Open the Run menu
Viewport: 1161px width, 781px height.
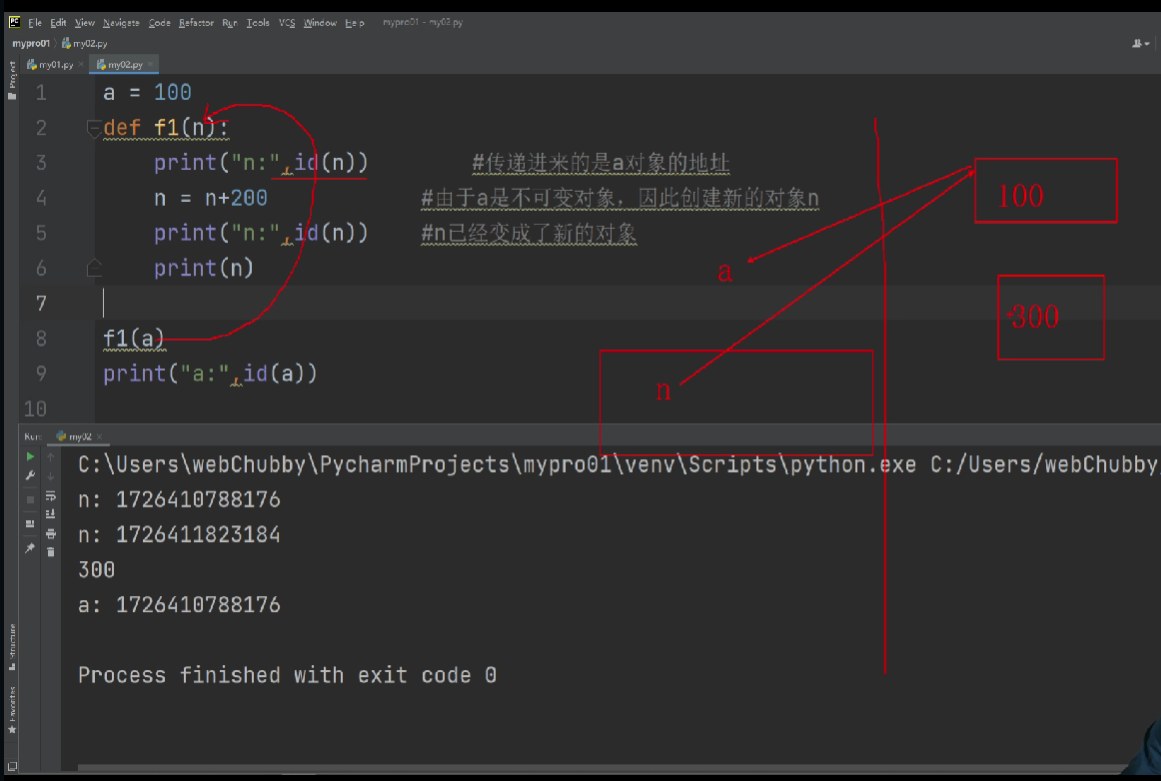[x=230, y=23]
